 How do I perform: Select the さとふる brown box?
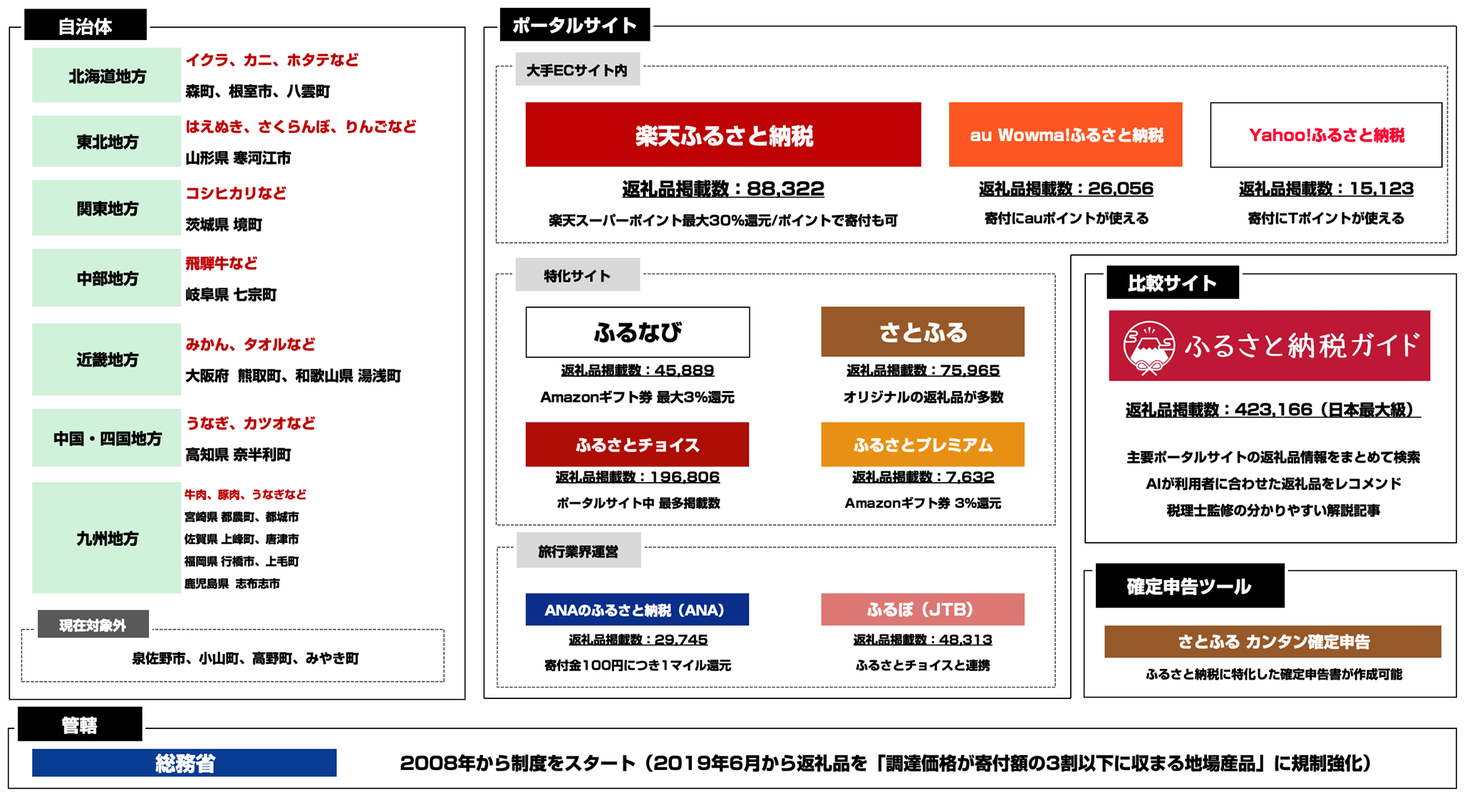point(923,332)
